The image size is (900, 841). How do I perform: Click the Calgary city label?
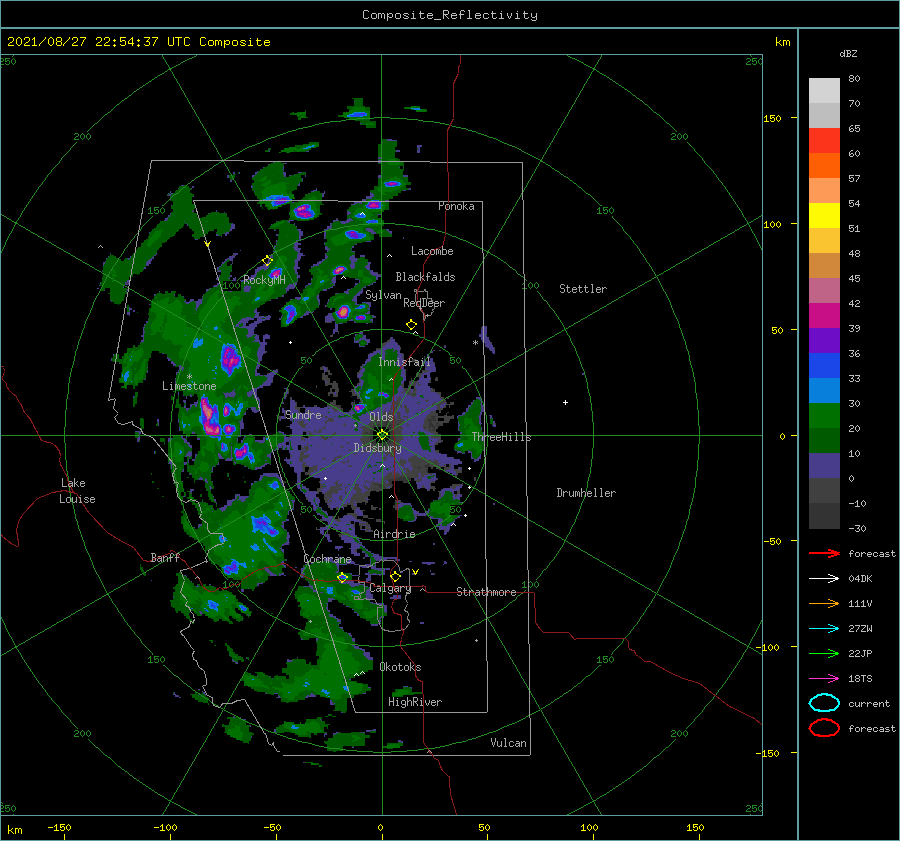pyautogui.click(x=390, y=588)
